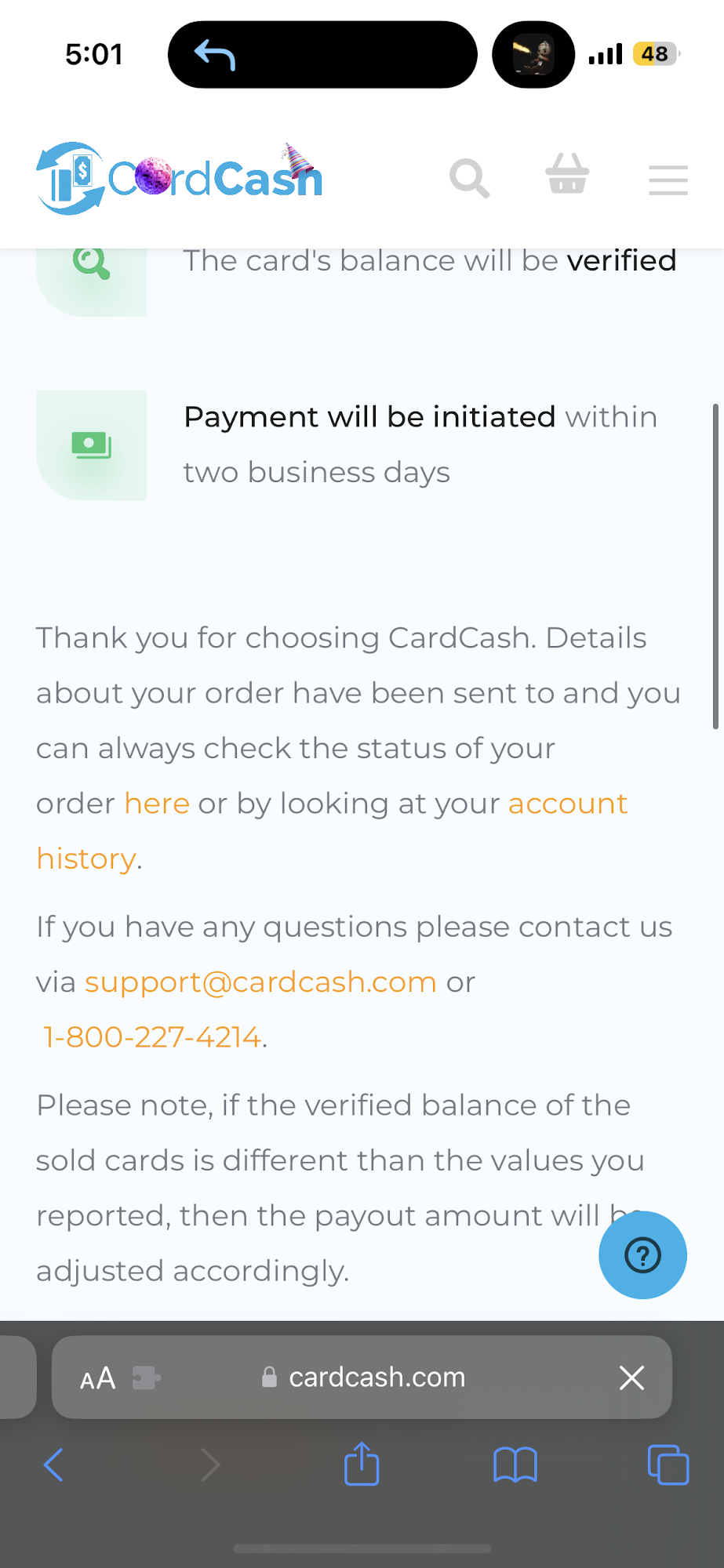Viewport: 724px width, 1568px height.
Task: Stop page loading with the X button
Action: click(631, 1377)
